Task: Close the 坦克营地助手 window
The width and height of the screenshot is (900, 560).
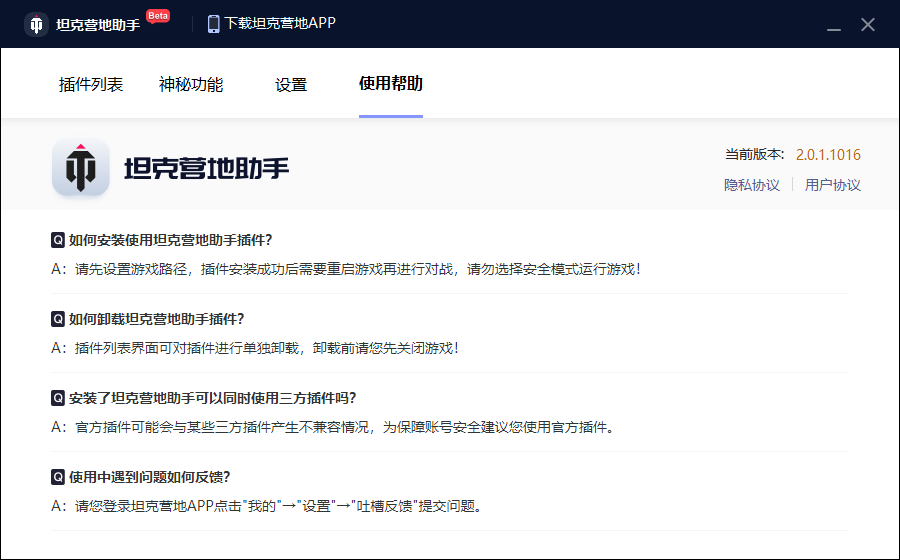Action: tap(868, 25)
